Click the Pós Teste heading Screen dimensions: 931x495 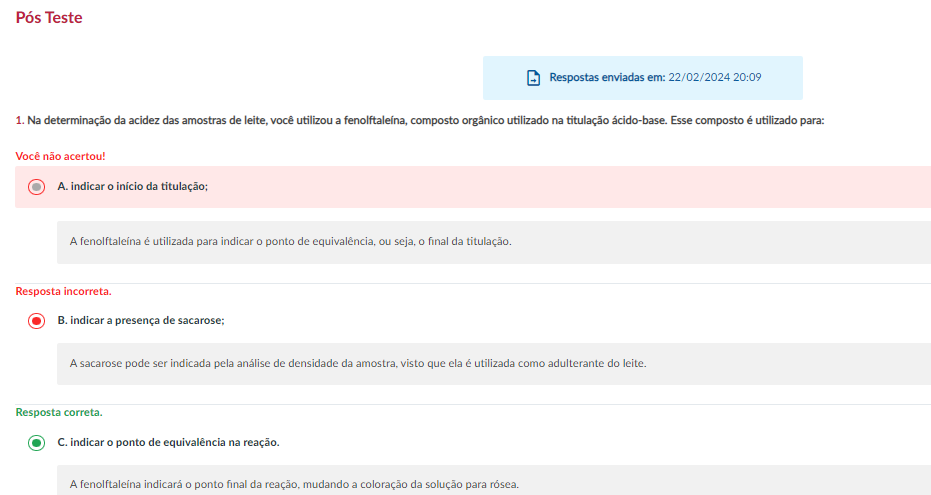click(49, 17)
